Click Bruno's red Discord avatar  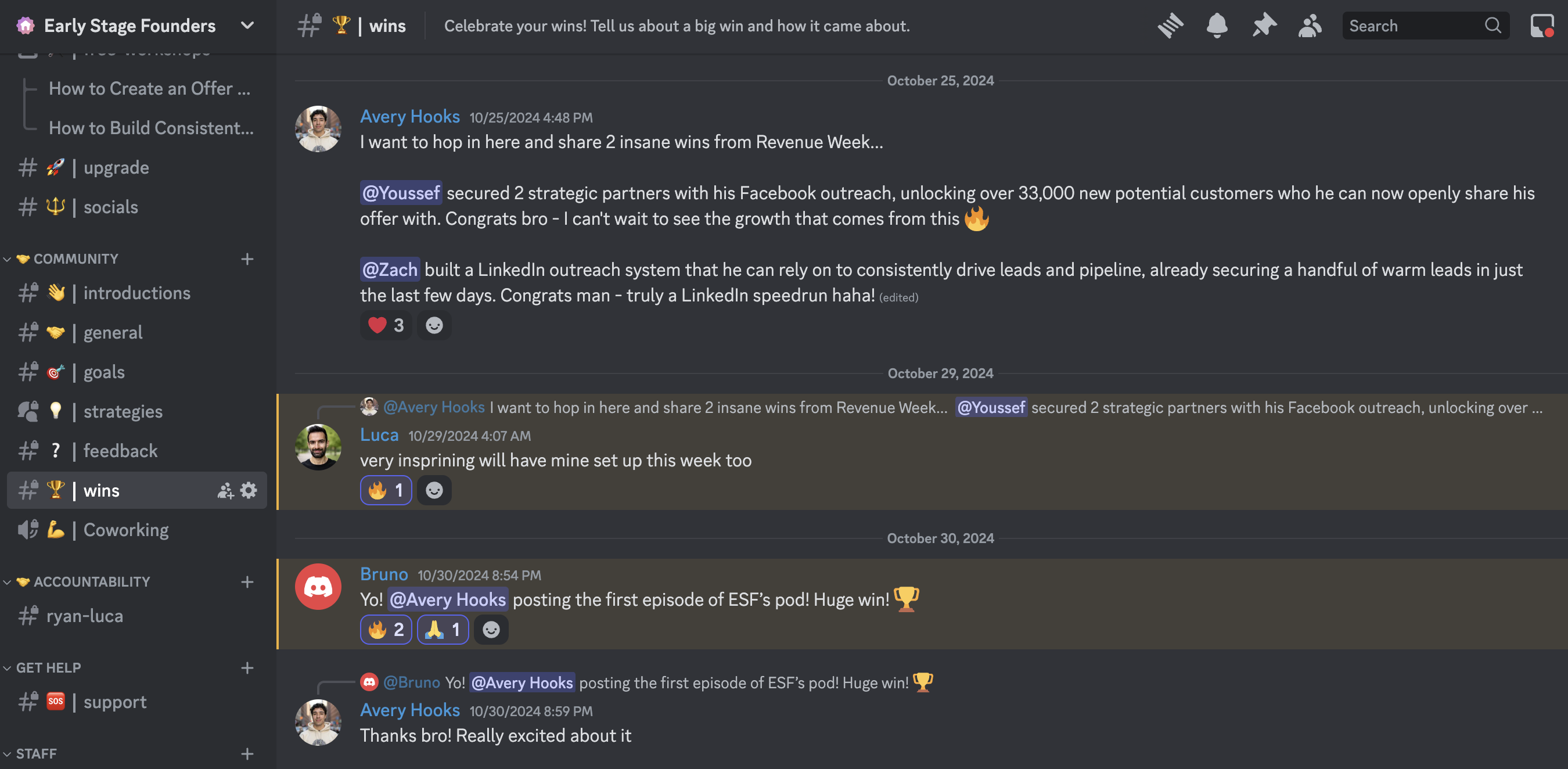coord(318,587)
